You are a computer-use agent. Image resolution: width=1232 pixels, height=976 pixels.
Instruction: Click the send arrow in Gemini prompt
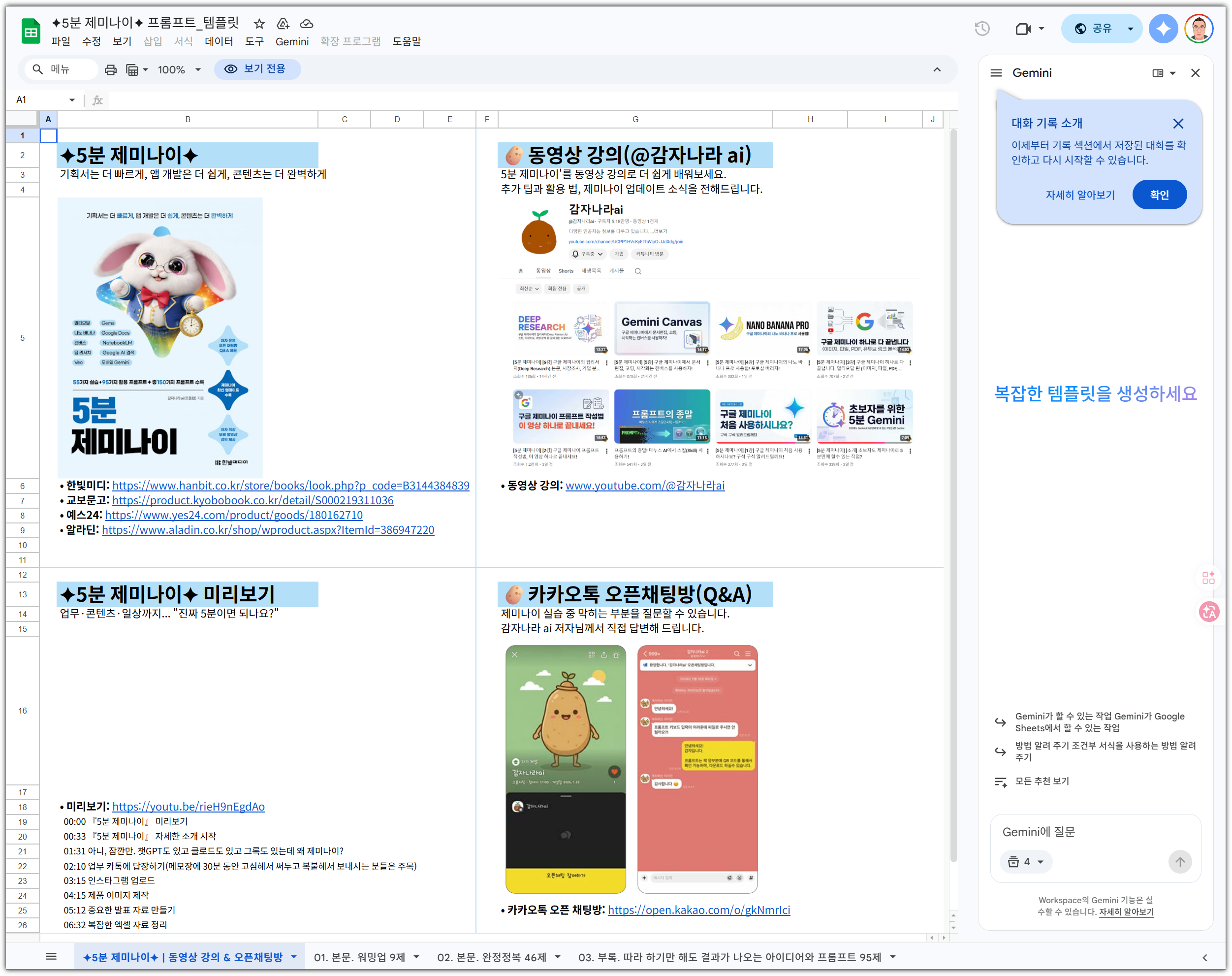(1179, 861)
